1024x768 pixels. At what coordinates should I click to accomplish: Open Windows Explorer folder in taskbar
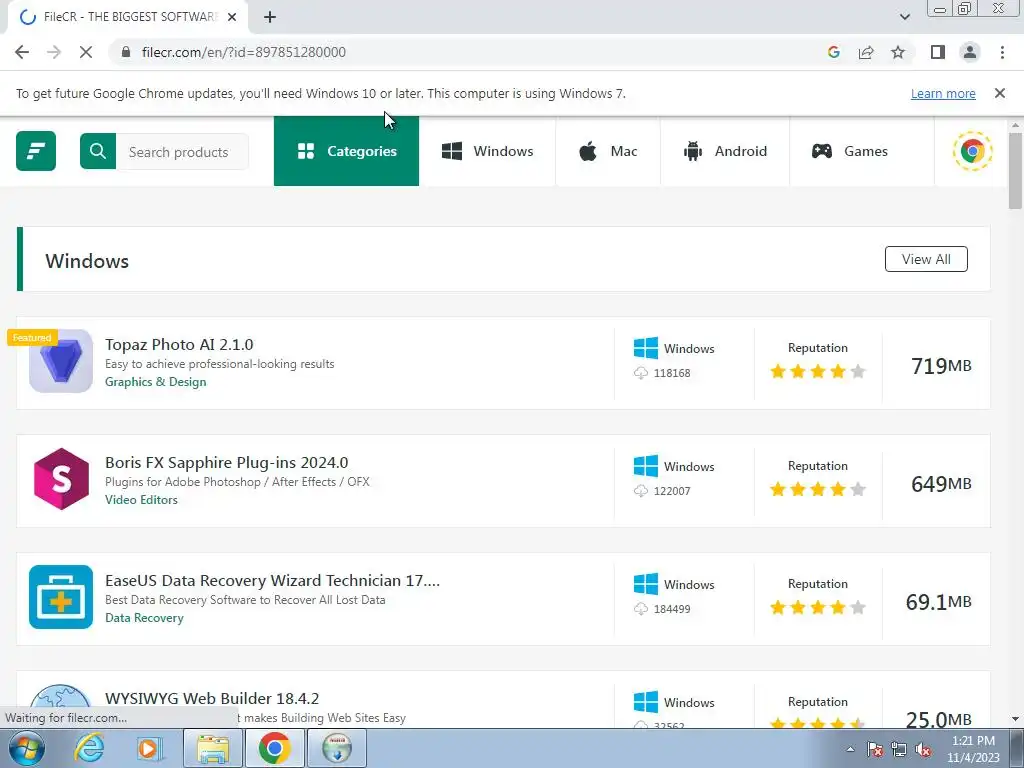pos(213,748)
